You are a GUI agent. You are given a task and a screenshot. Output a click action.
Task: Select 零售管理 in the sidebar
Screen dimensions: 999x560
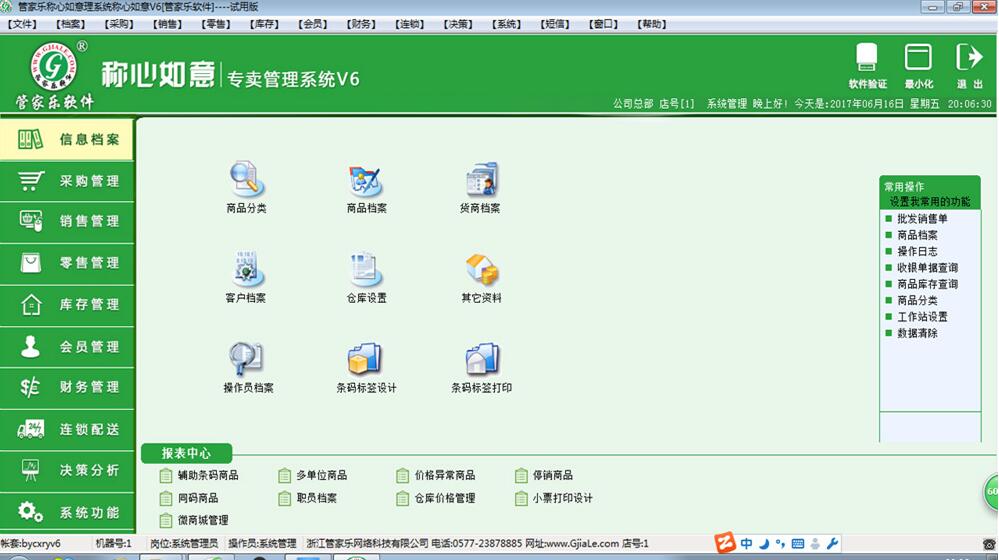67,263
